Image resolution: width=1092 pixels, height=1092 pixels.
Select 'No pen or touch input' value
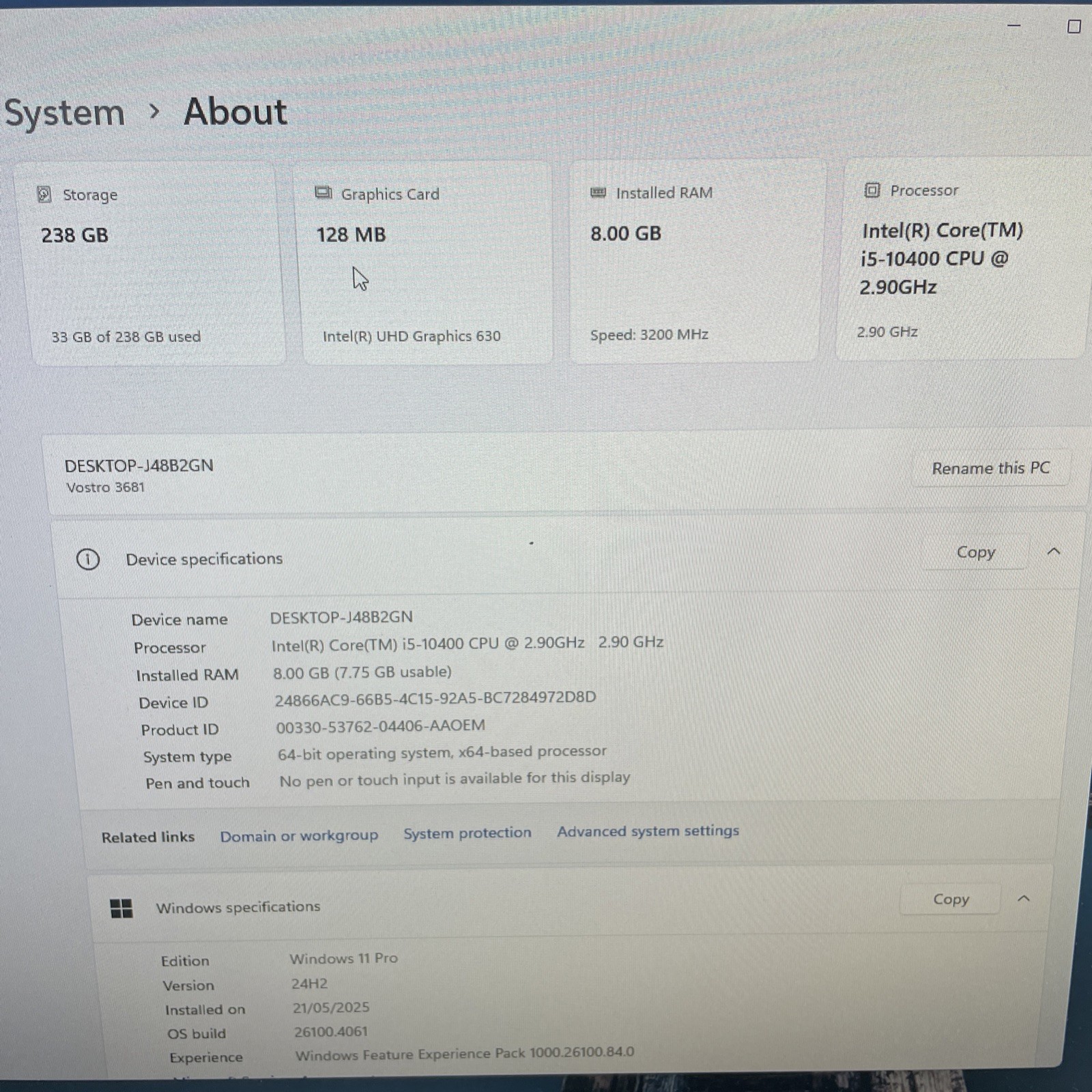(x=455, y=779)
